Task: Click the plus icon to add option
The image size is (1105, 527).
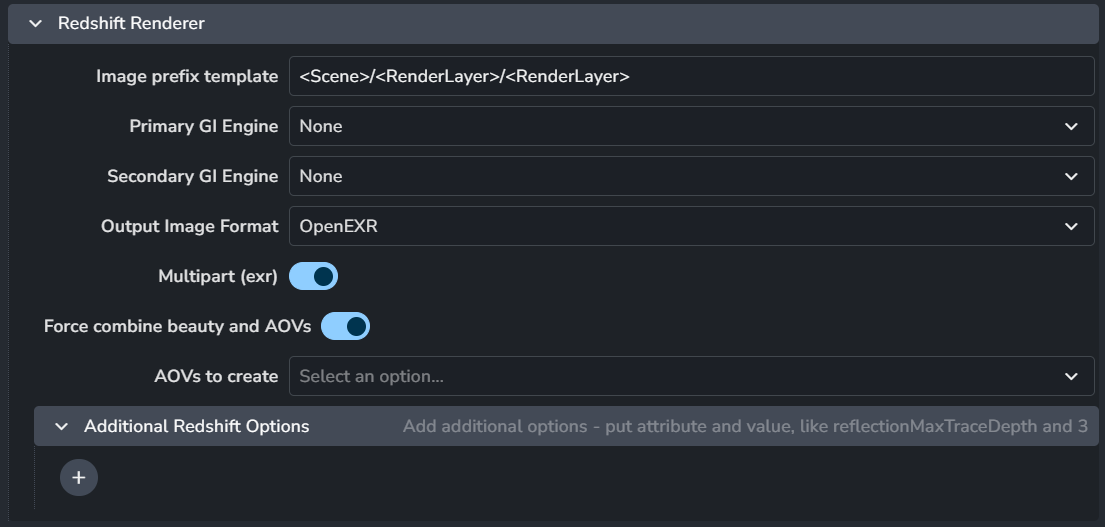Action: [x=79, y=477]
